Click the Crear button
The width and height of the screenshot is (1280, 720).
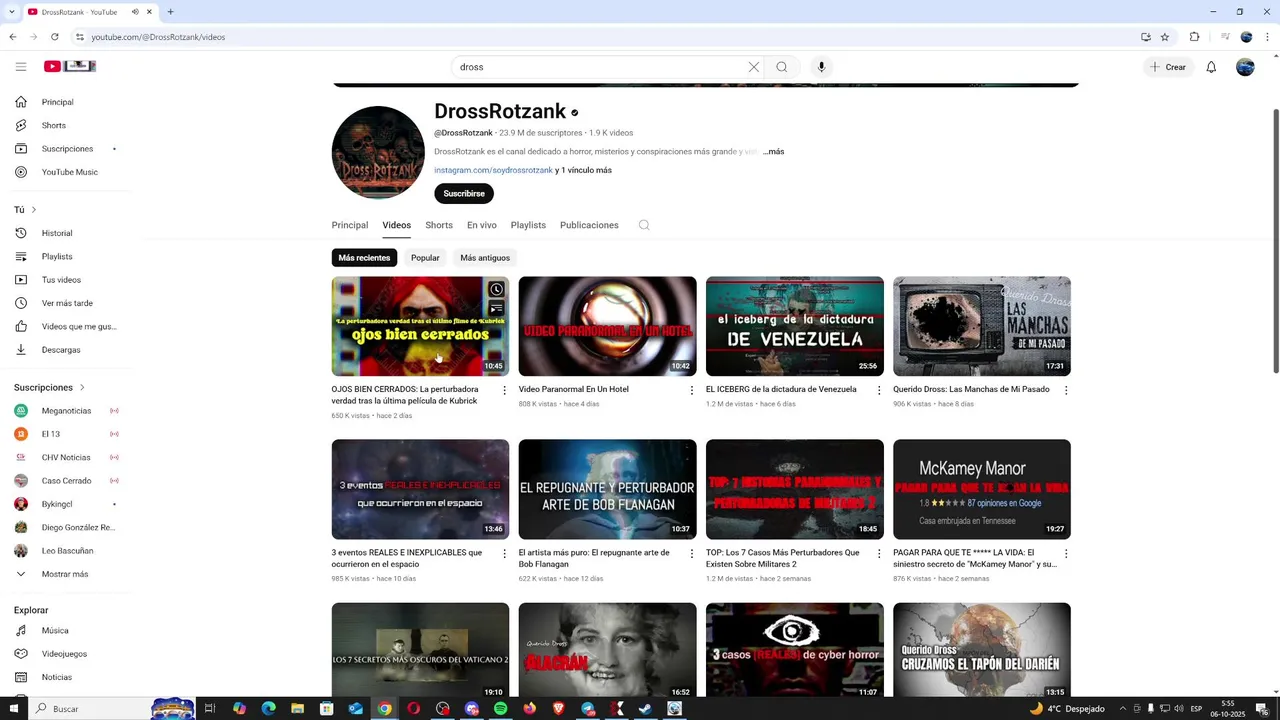1168,67
